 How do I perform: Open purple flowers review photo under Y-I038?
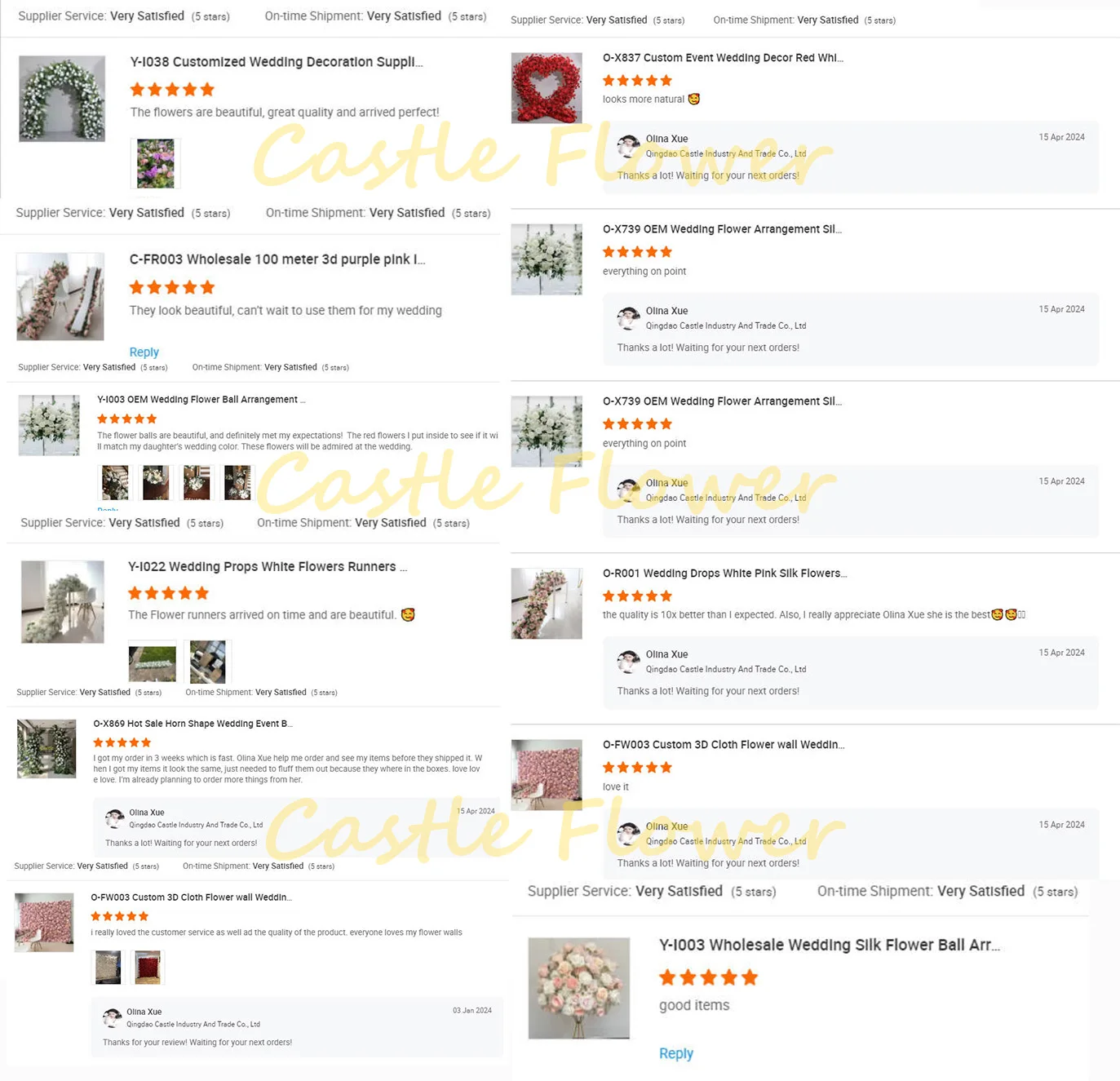(x=155, y=163)
